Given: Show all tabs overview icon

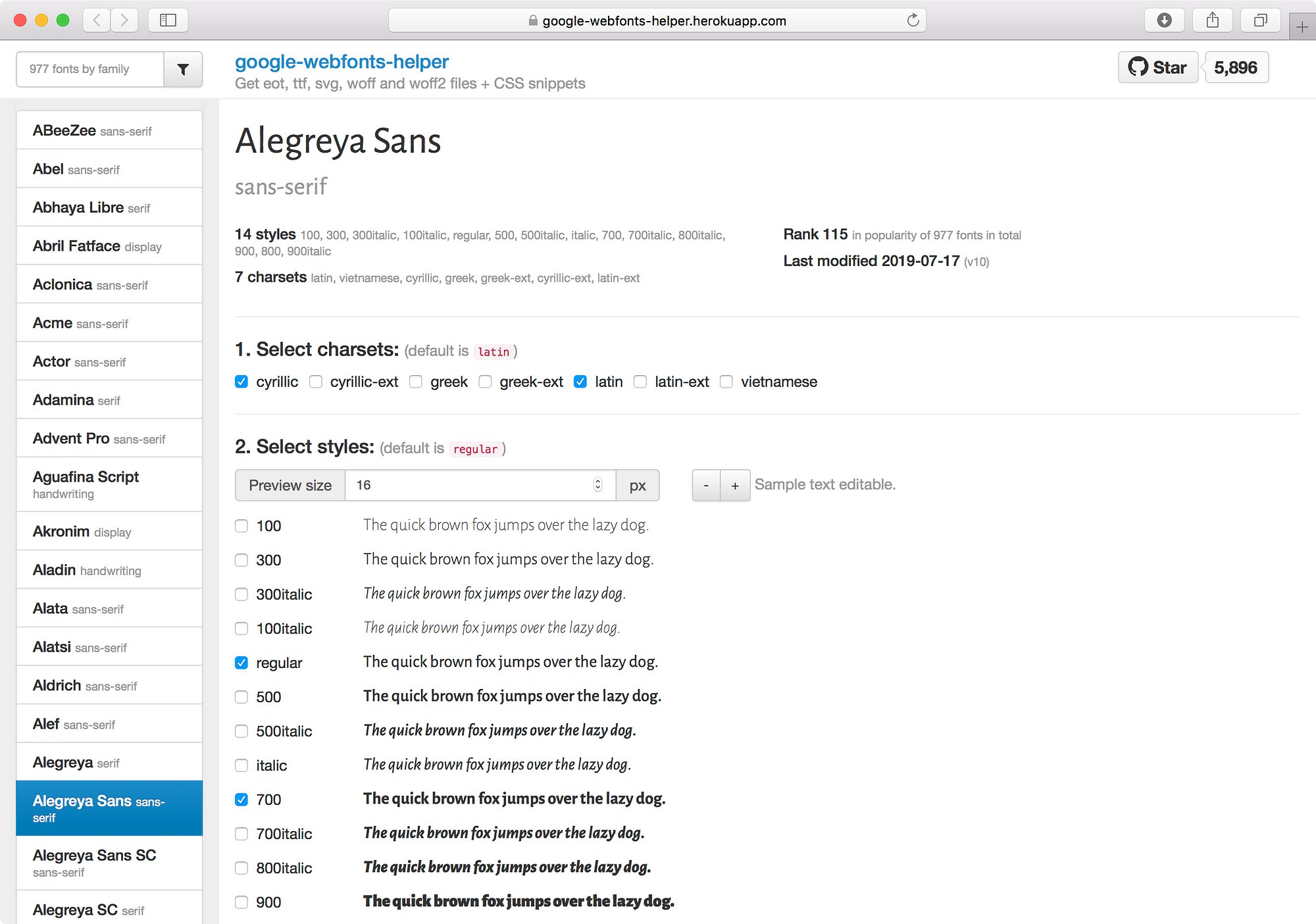Looking at the screenshot, I should coord(1260,20).
